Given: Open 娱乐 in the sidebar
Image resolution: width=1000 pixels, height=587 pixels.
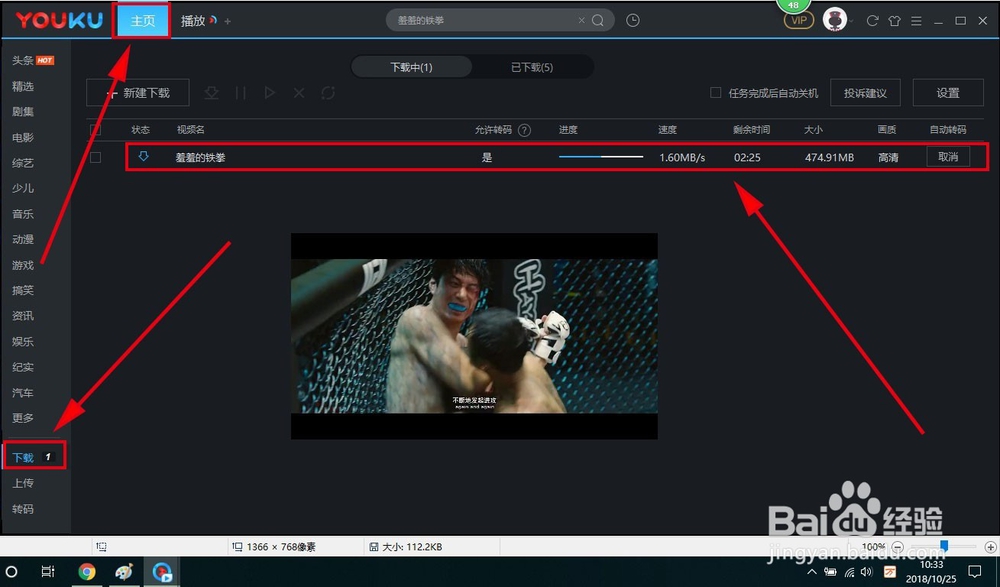Looking at the screenshot, I should tap(23, 341).
